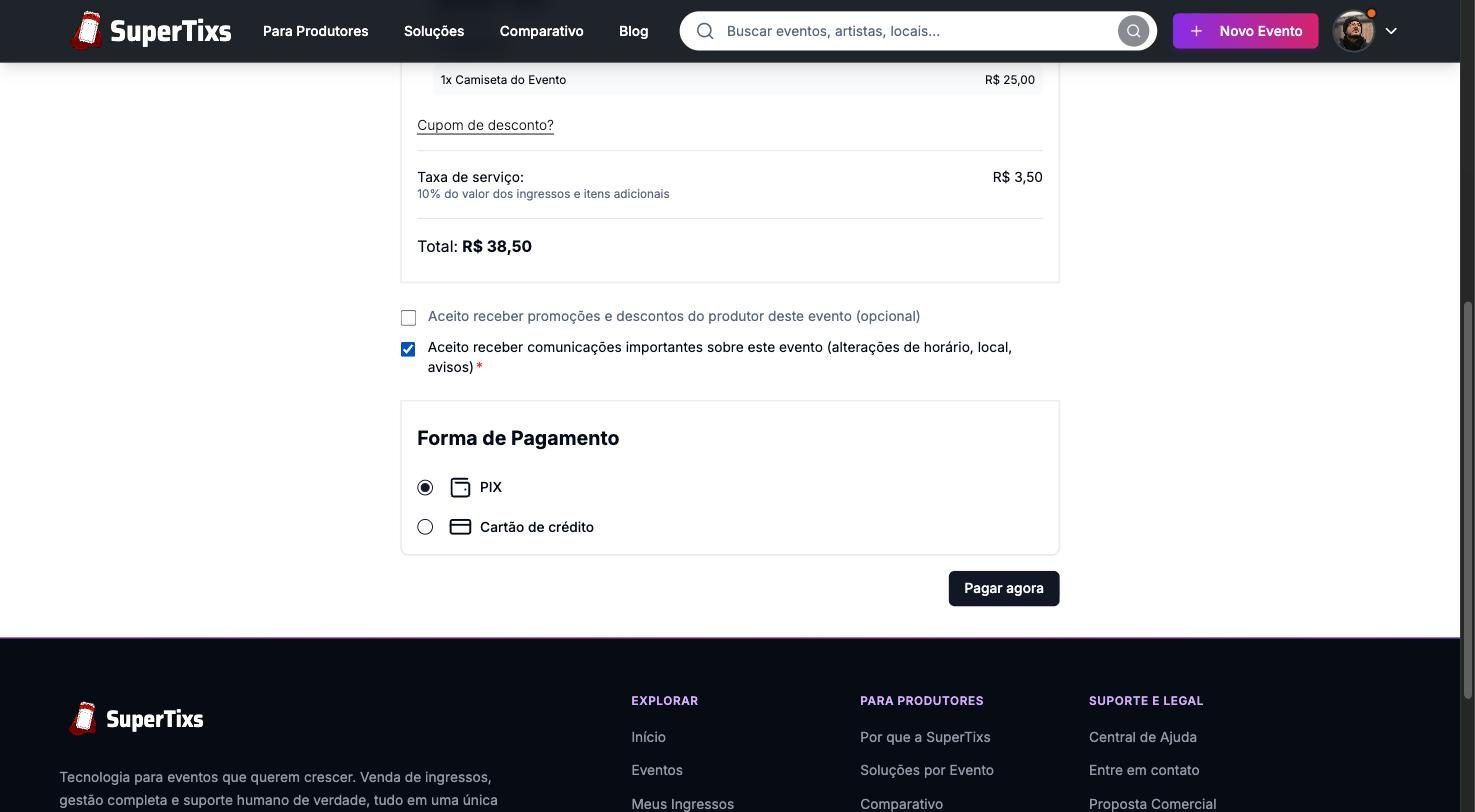
Task: Click the Forma de Pagamento heading
Action: tap(518, 438)
